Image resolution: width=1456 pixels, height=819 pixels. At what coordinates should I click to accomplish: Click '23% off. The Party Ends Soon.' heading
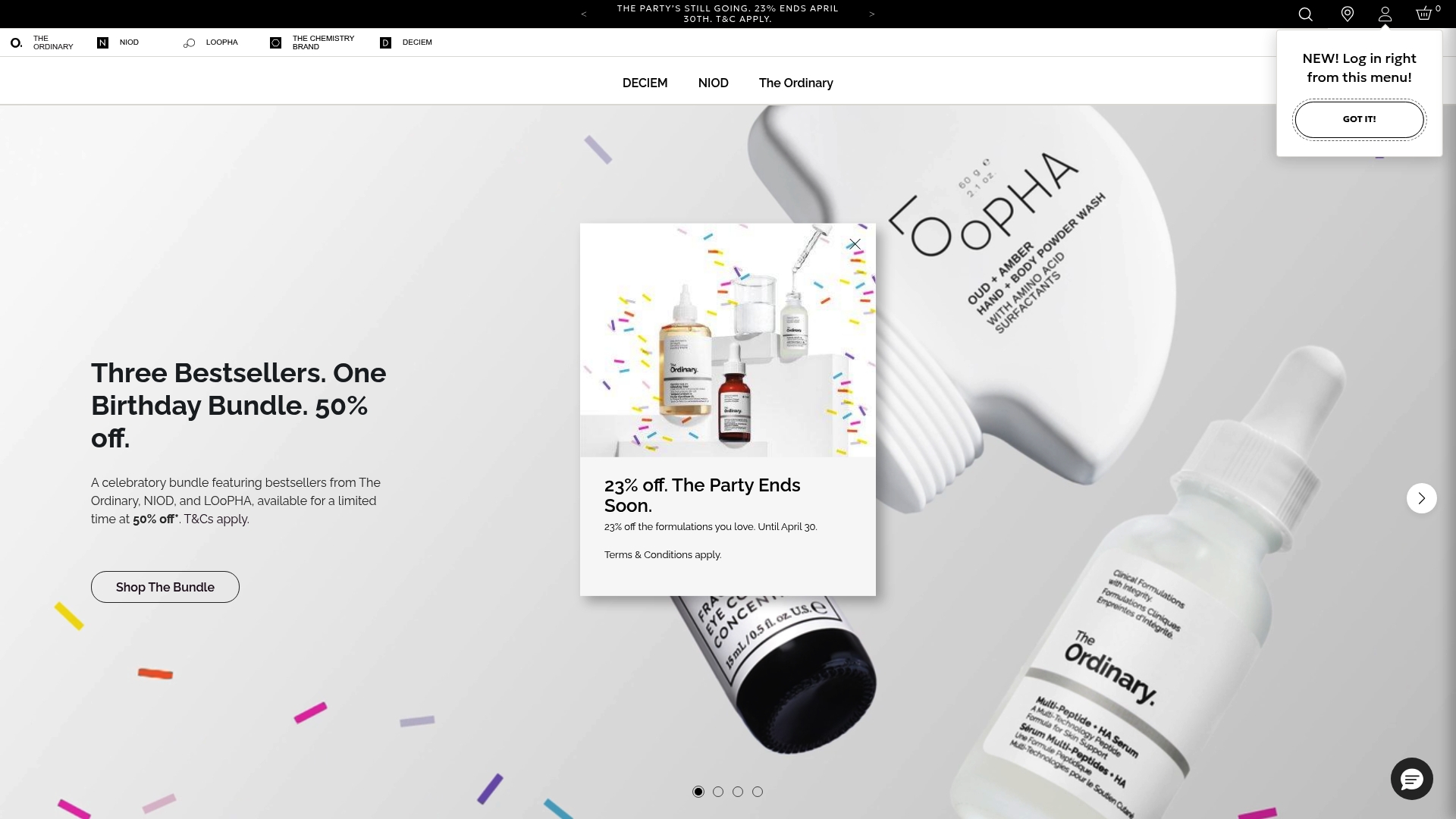pyautogui.click(x=702, y=495)
